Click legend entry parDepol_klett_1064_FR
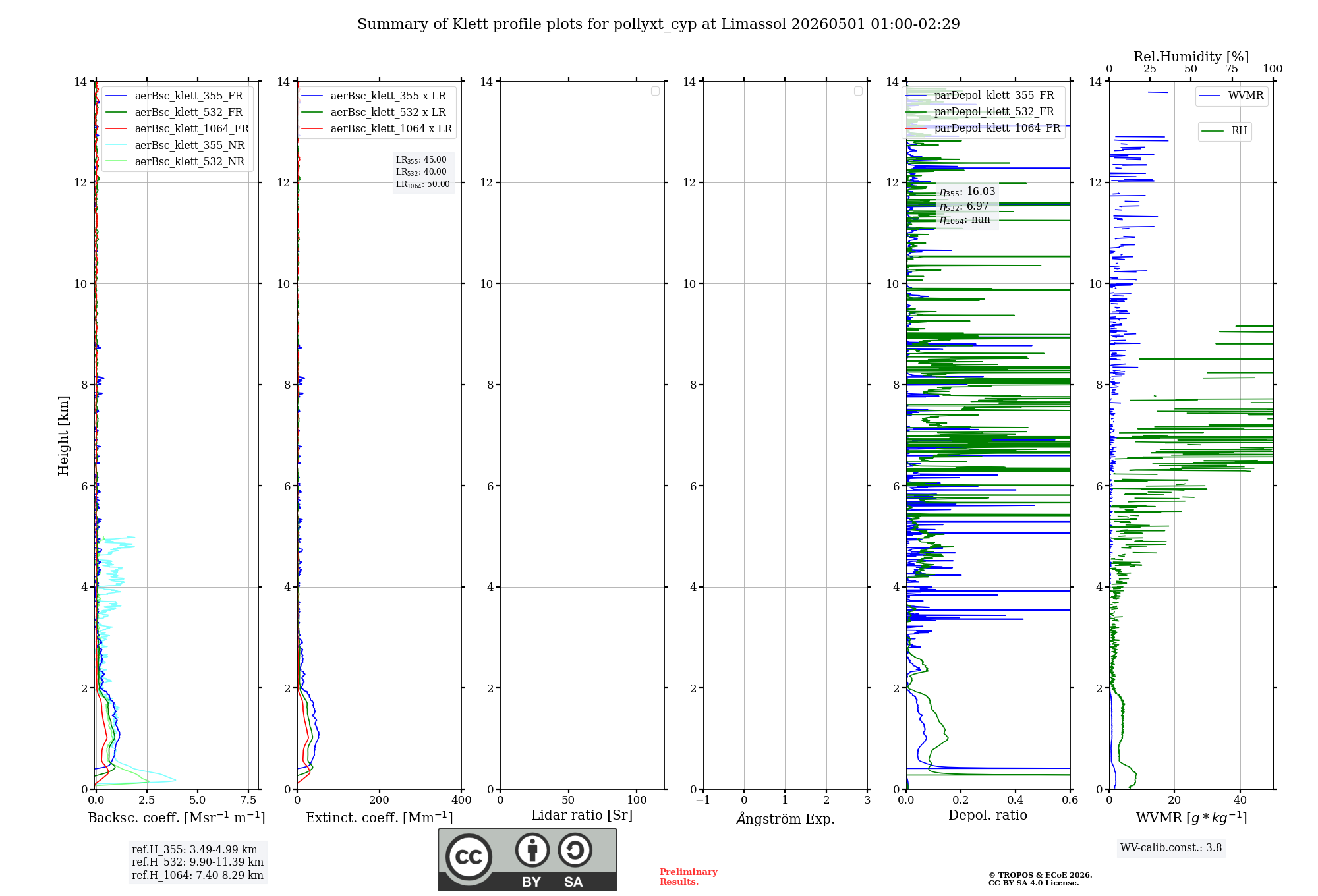Viewport: 1318px width, 896px height. pyautogui.click(x=983, y=128)
